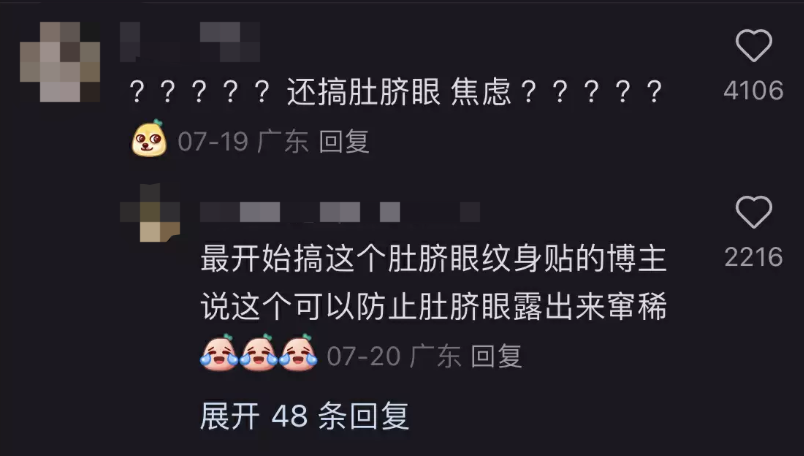Screen dimensions: 804x456
Task: Open the top commenter's blurred username
Action: pos(190,42)
